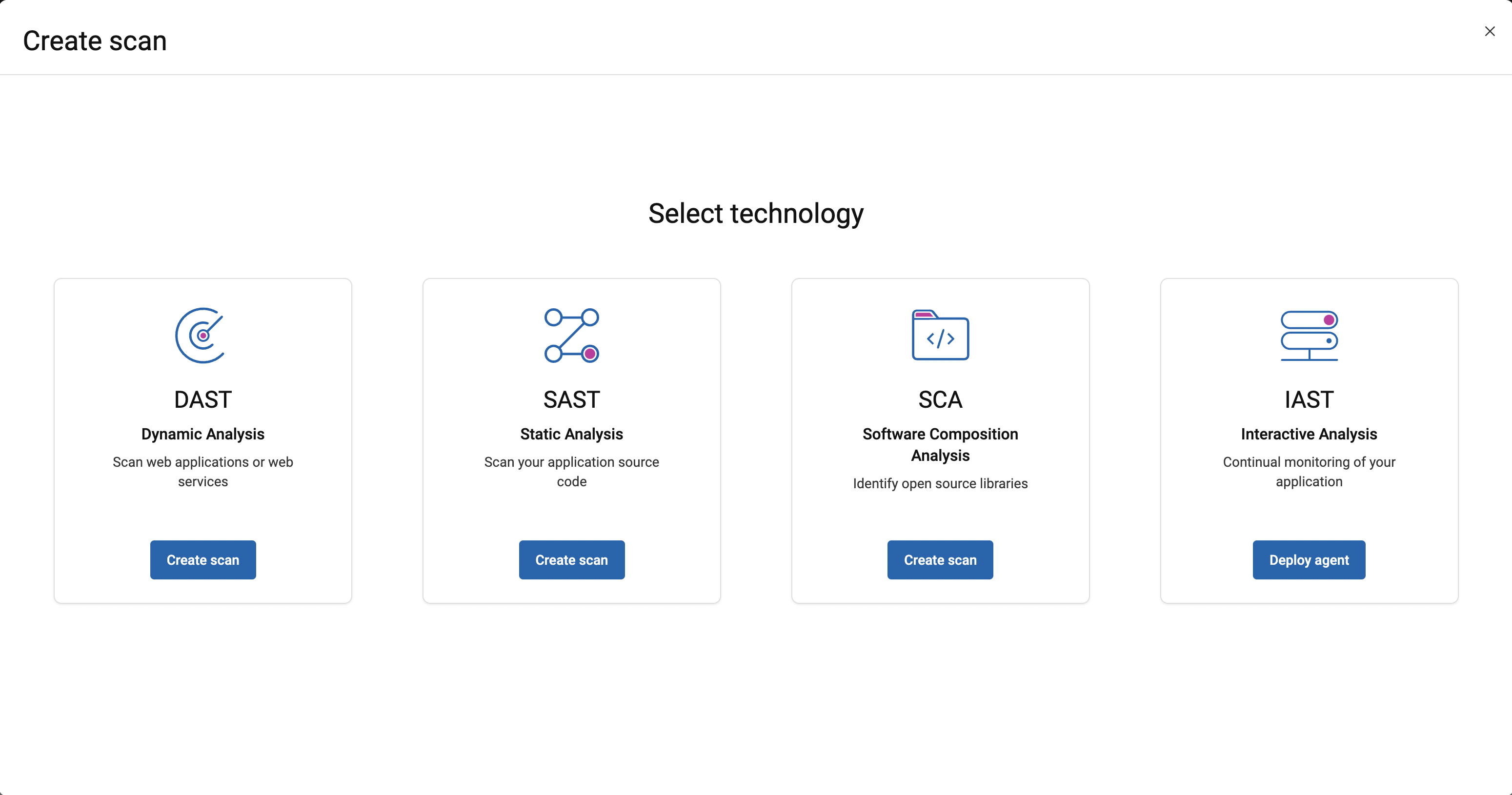Click the Dynamic Analysis subtitle
Screen dimensions: 1512x795
[202, 434]
